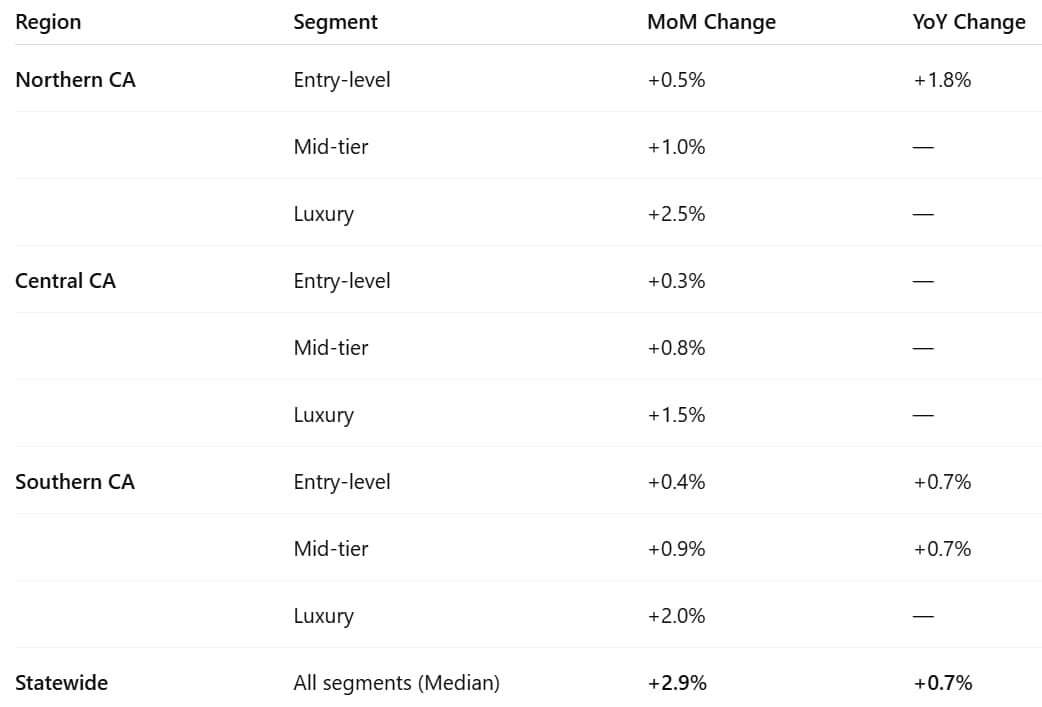Image resolution: width=1042 pixels, height=707 pixels.
Task: Click Northern CA +1.8% YoY value
Action: [942, 80]
